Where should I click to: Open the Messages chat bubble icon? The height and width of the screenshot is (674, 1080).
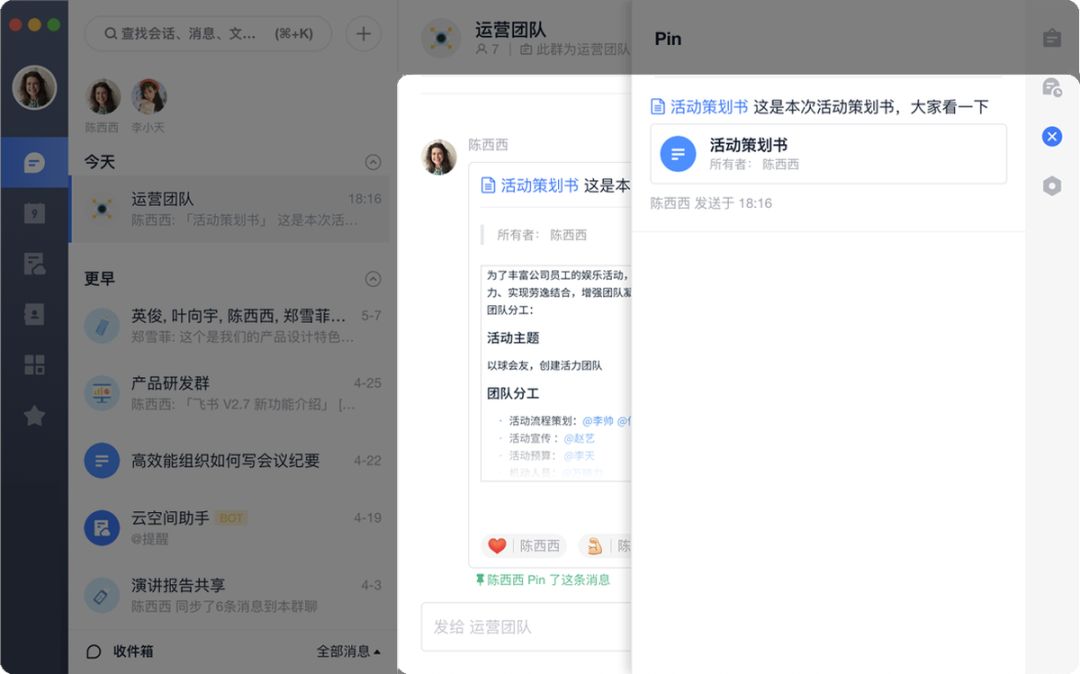tap(33, 160)
